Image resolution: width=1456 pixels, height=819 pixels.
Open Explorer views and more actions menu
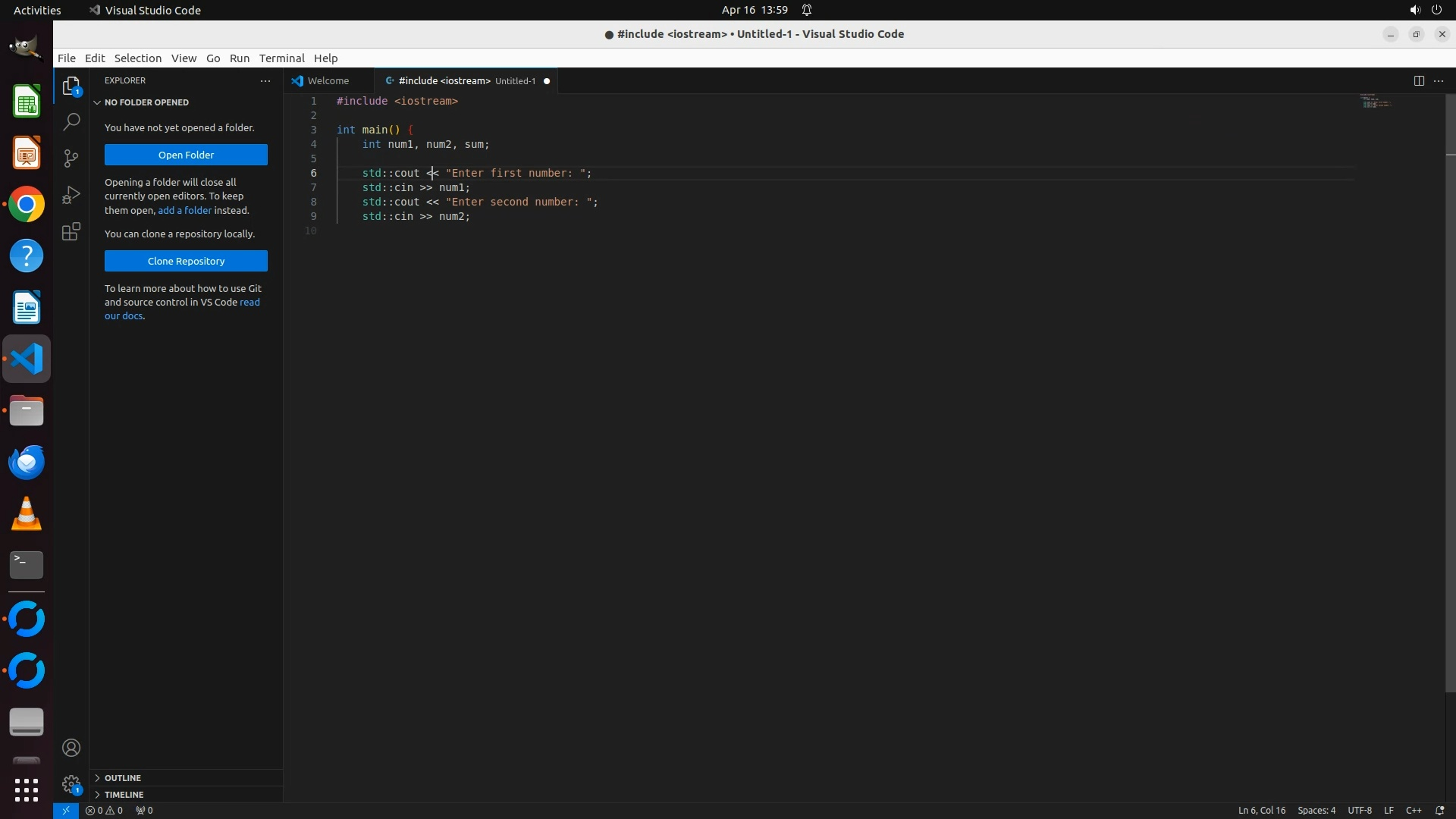pyautogui.click(x=265, y=80)
